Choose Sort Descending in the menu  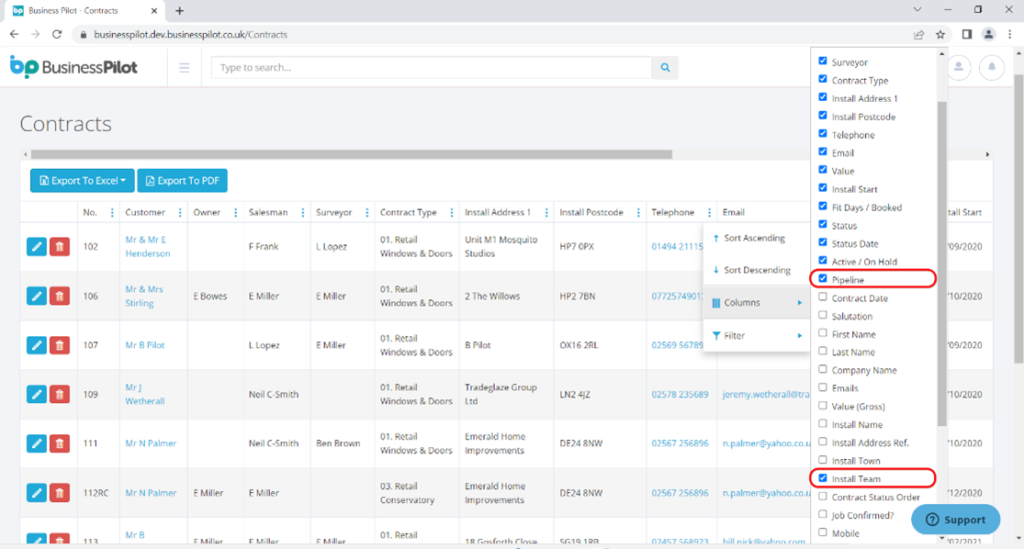pyautogui.click(x=756, y=270)
